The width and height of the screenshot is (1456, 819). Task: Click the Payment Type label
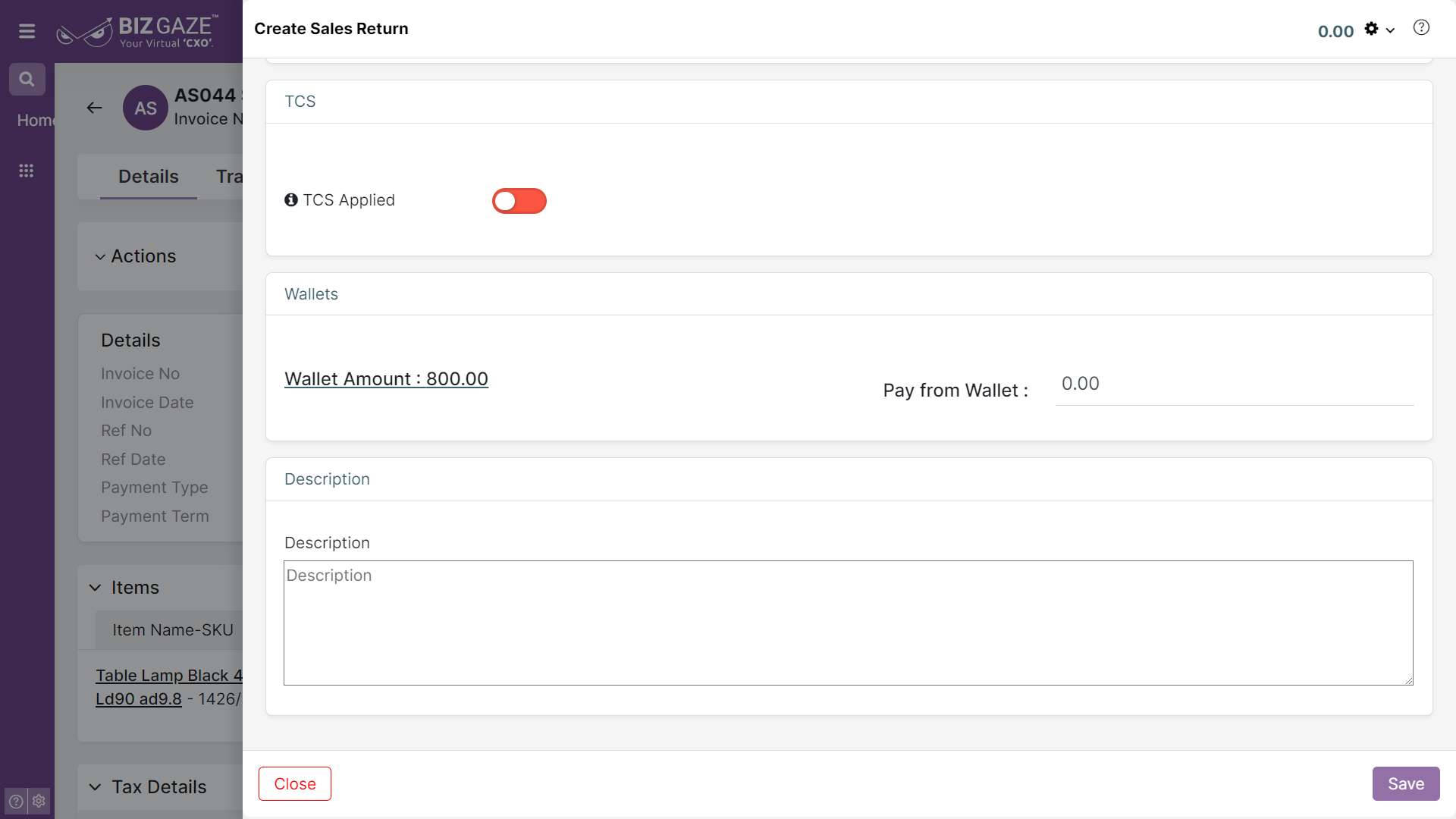[154, 488]
